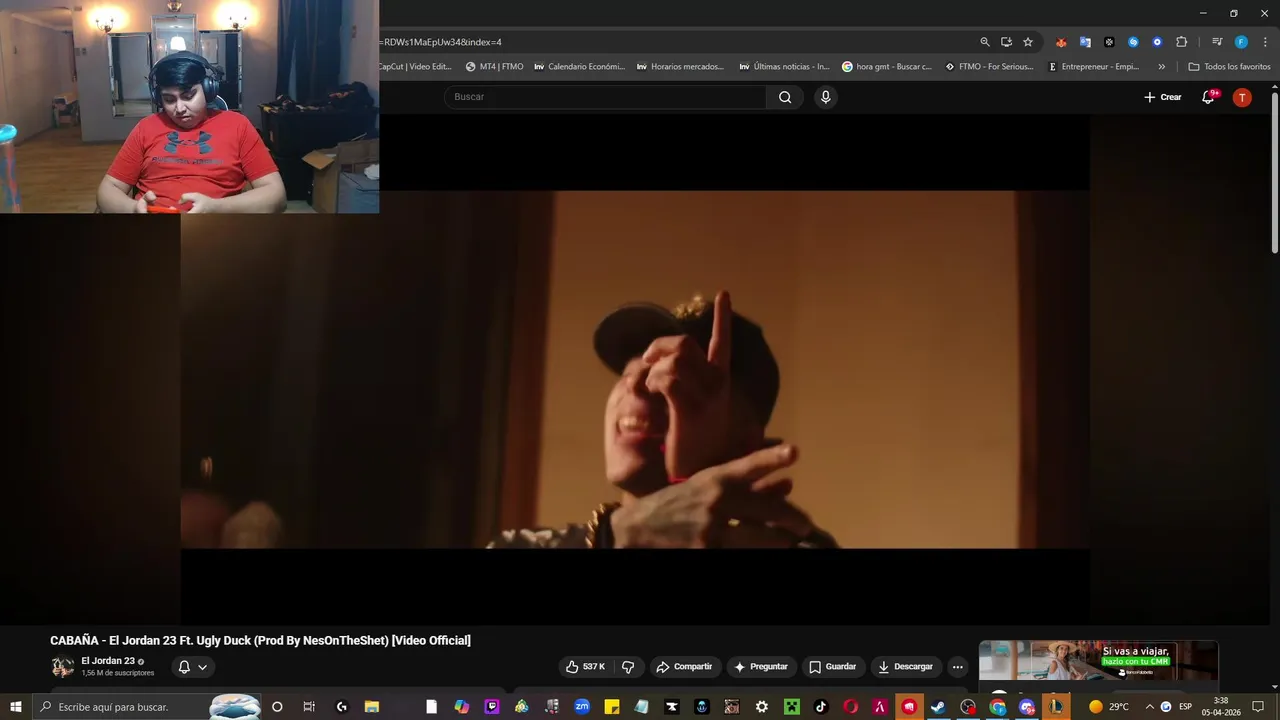Screen dimensions: 1280x720
Task: Open the Windows notification center icon
Action: tap(1258, 707)
